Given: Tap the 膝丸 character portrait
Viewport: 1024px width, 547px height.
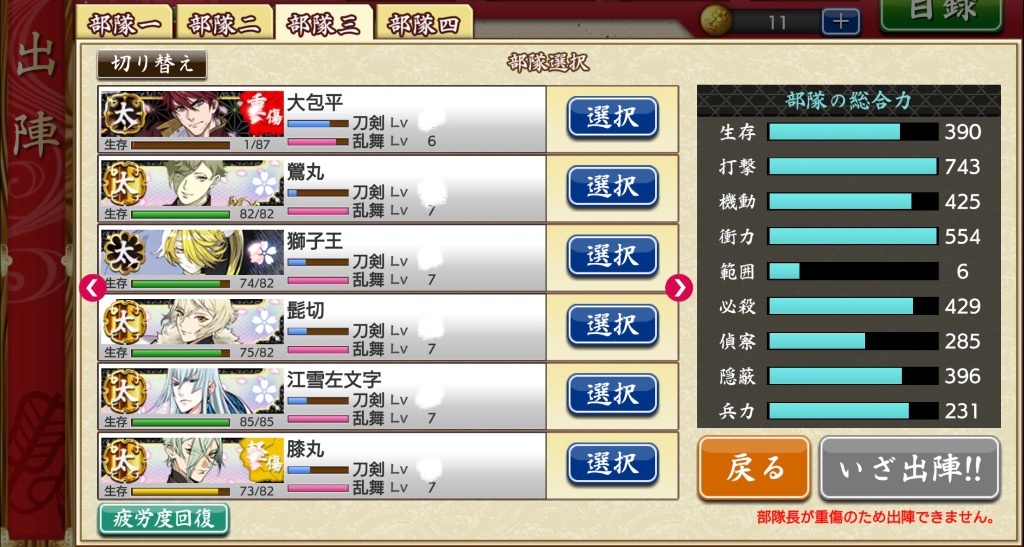Looking at the screenshot, I should (193, 460).
